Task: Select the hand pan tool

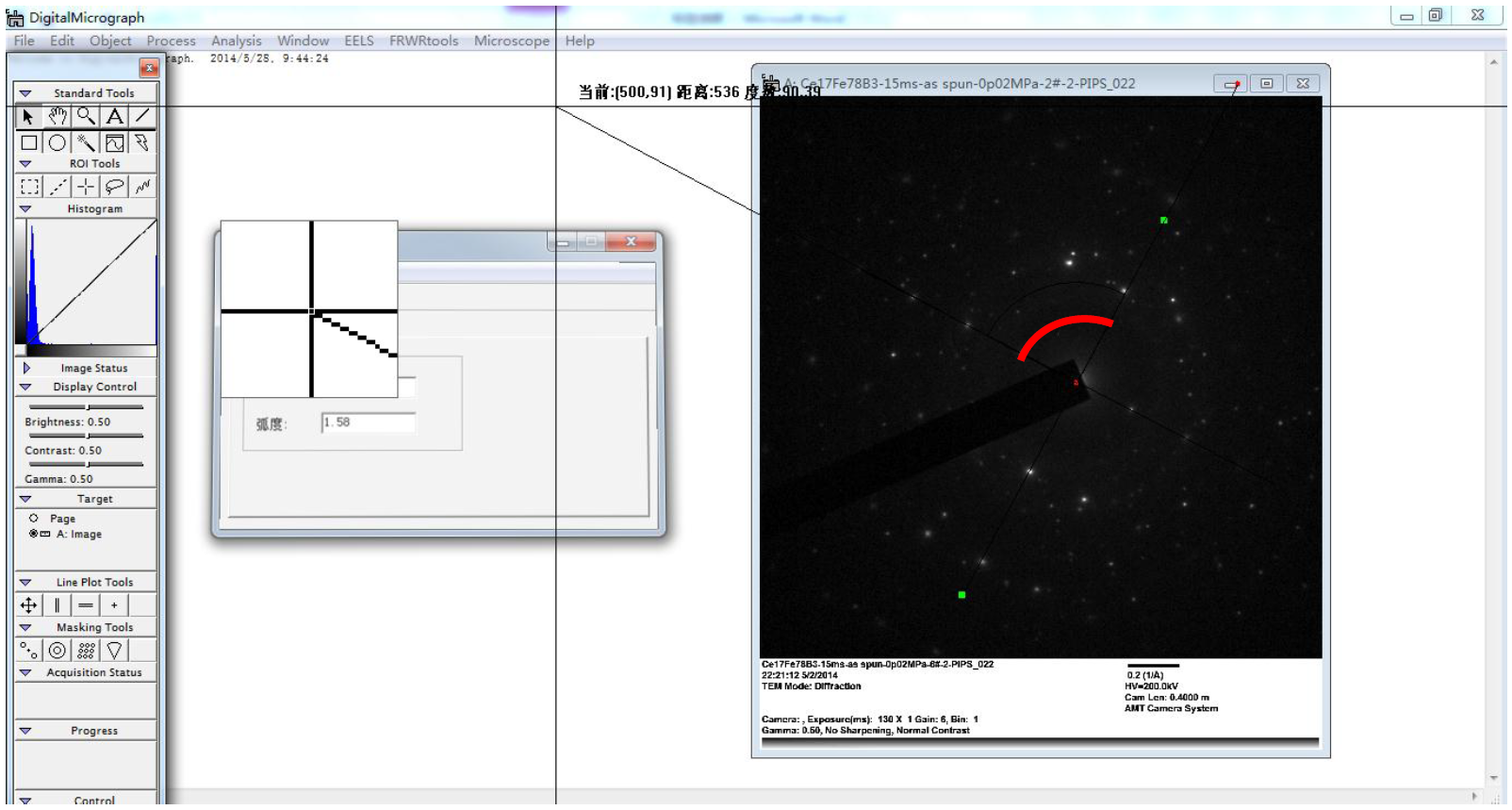Action: 58,116
